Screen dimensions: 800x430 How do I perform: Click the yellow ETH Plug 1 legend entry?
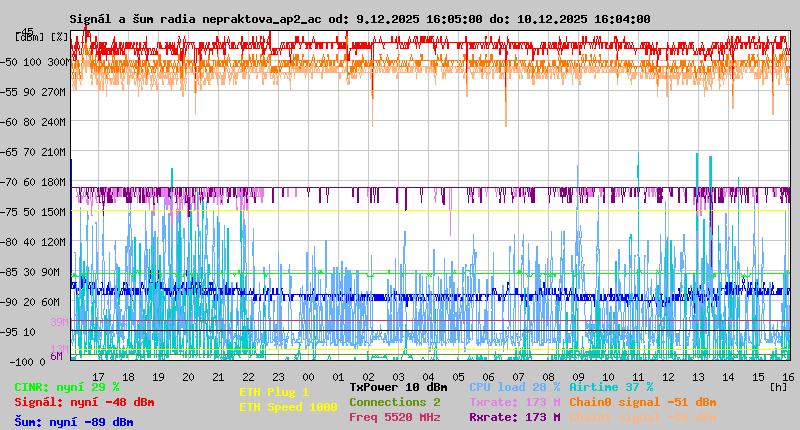tap(274, 392)
